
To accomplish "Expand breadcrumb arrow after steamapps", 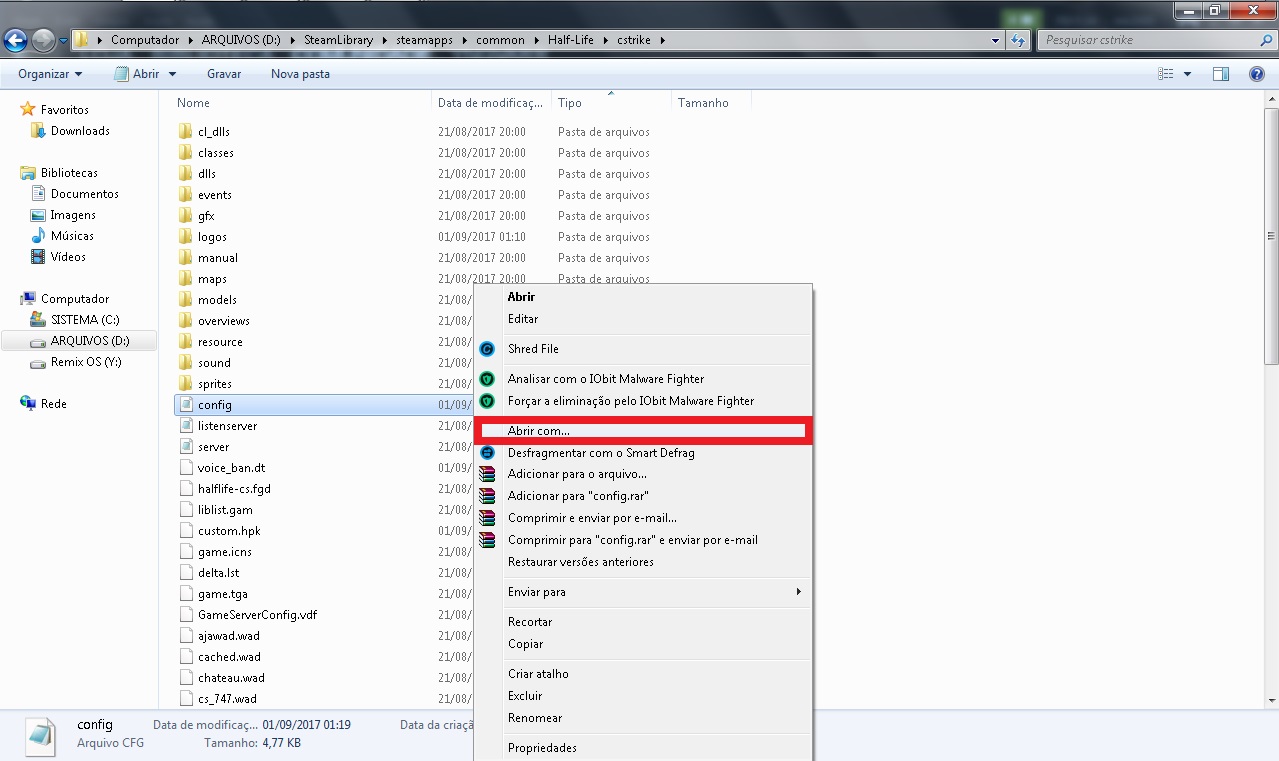I will (466, 40).
